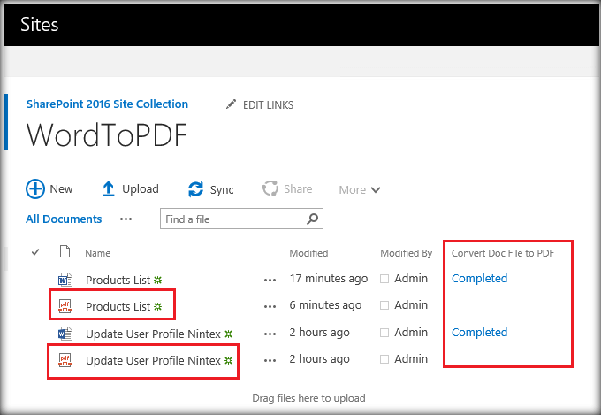Viewport: 602px width, 416px height.
Task: Click PDF icon of Update User Profile Nintex
Action: point(65,360)
